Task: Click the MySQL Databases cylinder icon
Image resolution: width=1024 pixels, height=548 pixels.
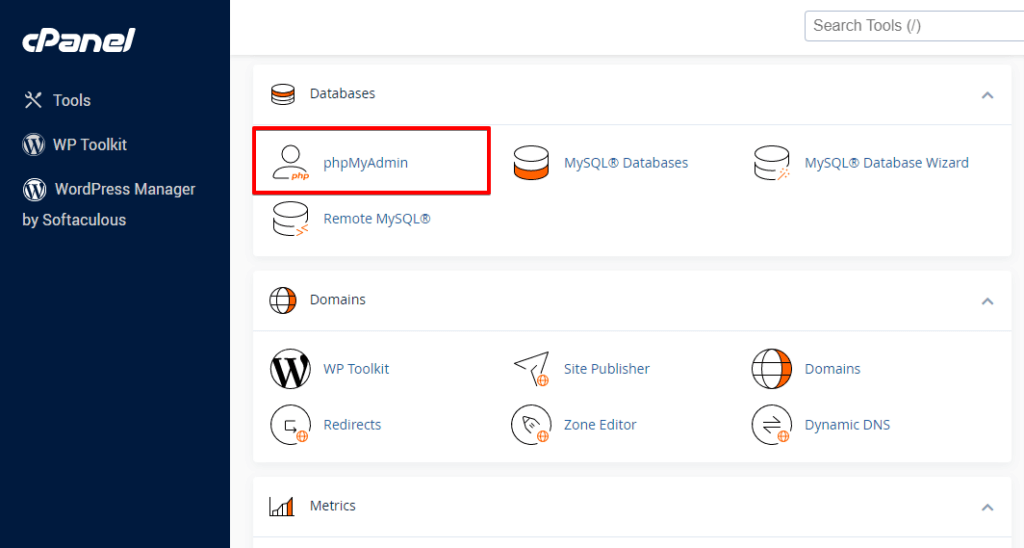Action: (x=531, y=163)
